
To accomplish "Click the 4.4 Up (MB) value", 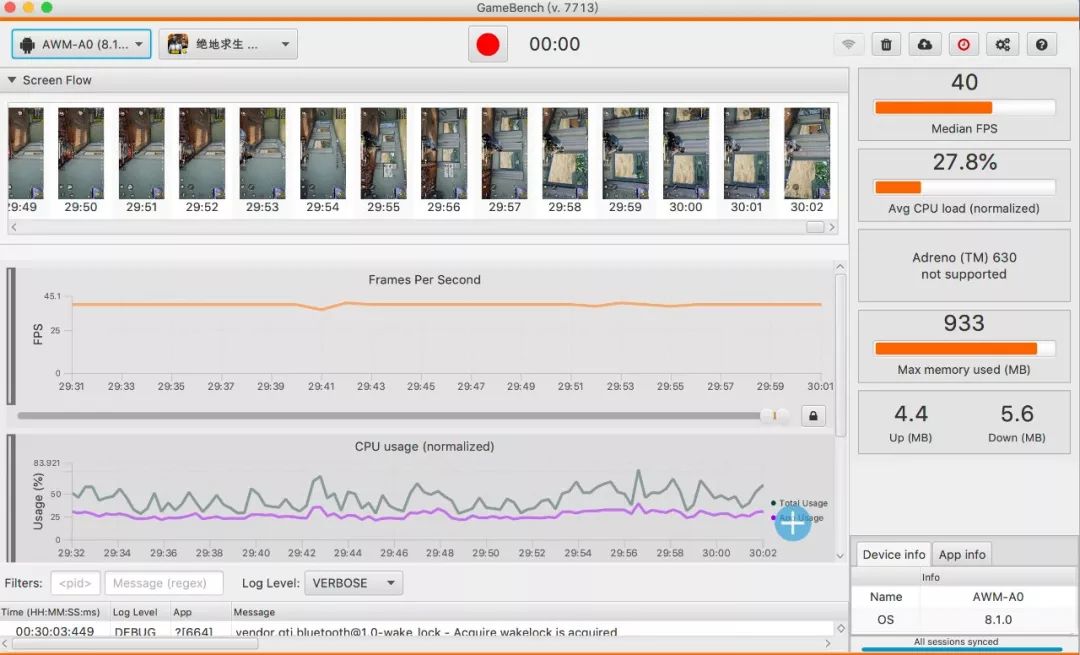I will point(911,414).
